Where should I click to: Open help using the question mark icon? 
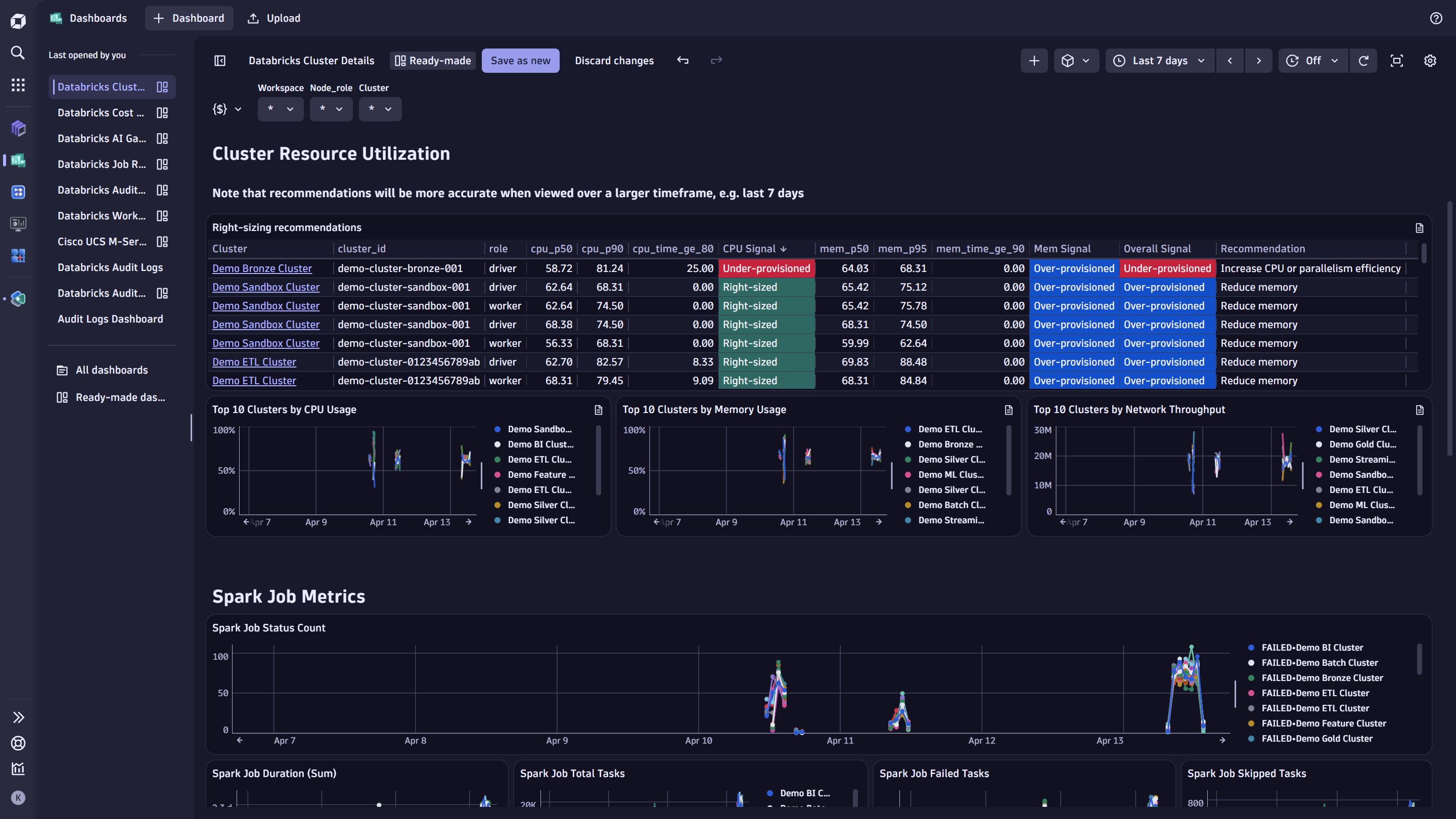(x=1436, y=18)
